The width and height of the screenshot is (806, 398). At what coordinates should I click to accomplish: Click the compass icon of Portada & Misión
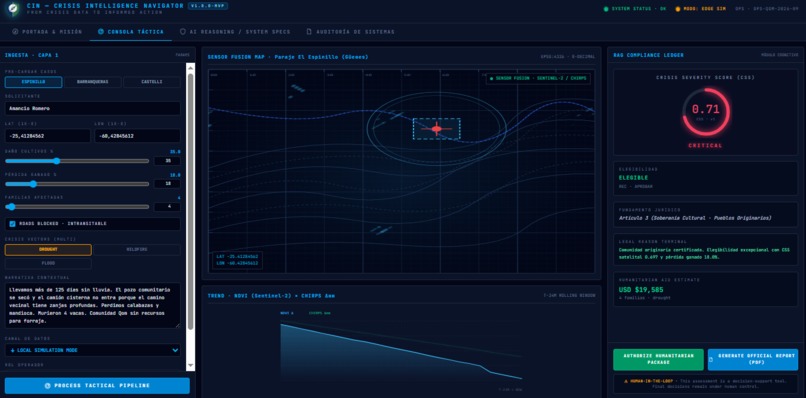pos(15,32)
